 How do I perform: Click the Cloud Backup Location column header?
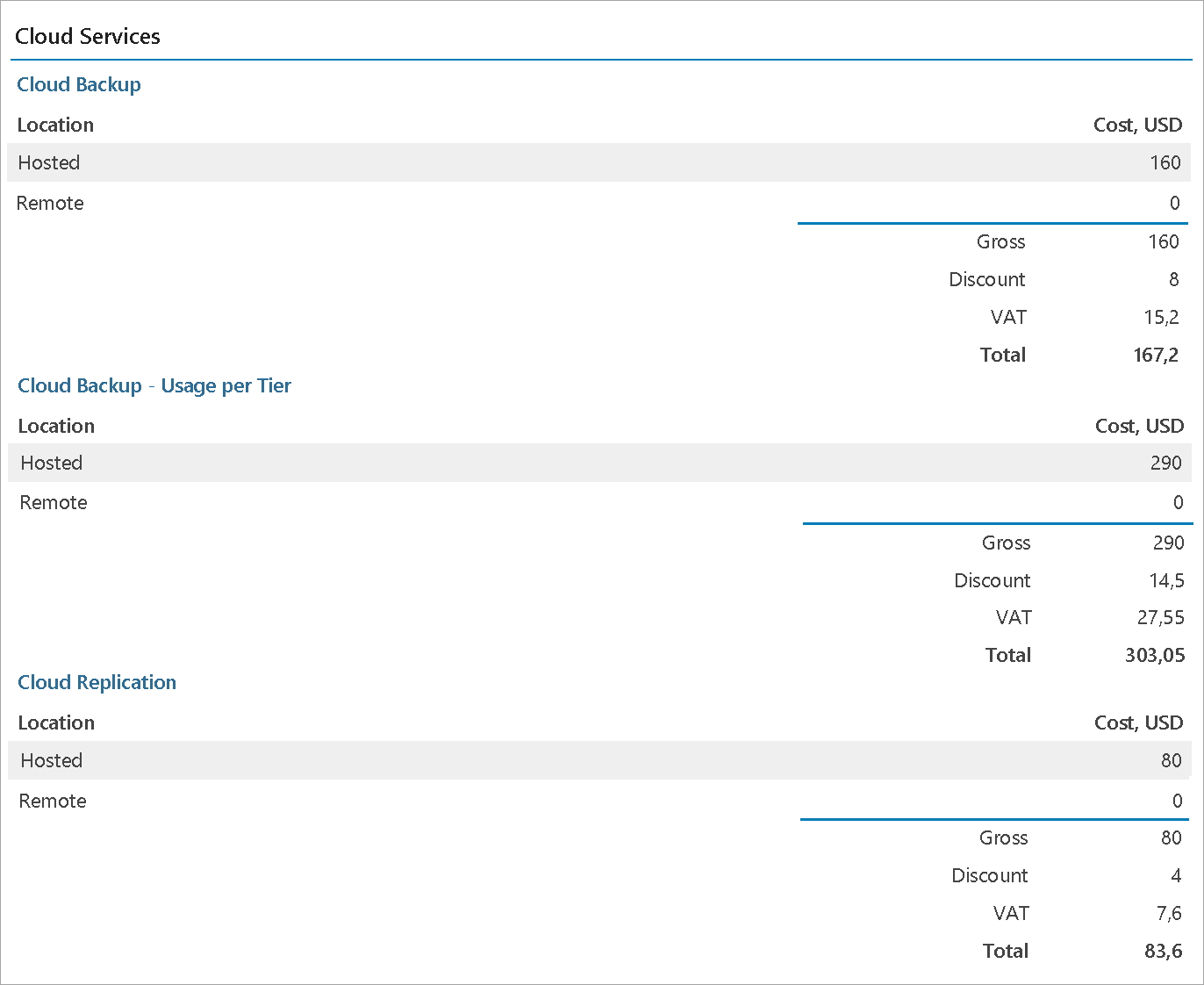click(55, 125)
